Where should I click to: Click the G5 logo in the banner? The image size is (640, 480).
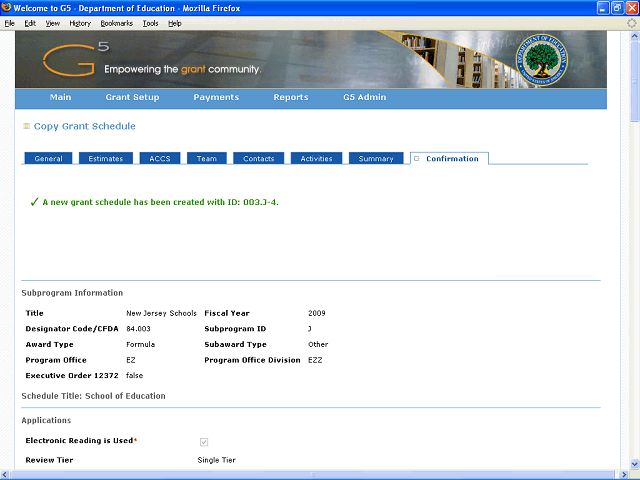76,59
